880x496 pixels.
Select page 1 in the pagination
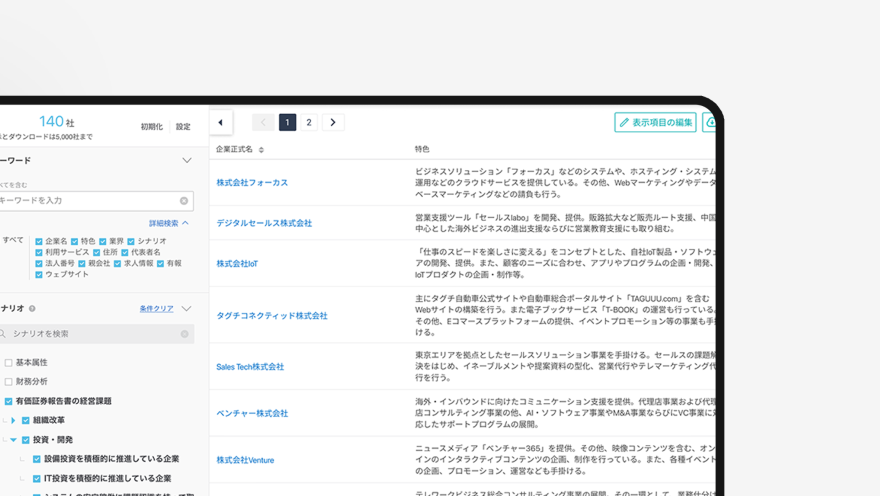[287, 122]
